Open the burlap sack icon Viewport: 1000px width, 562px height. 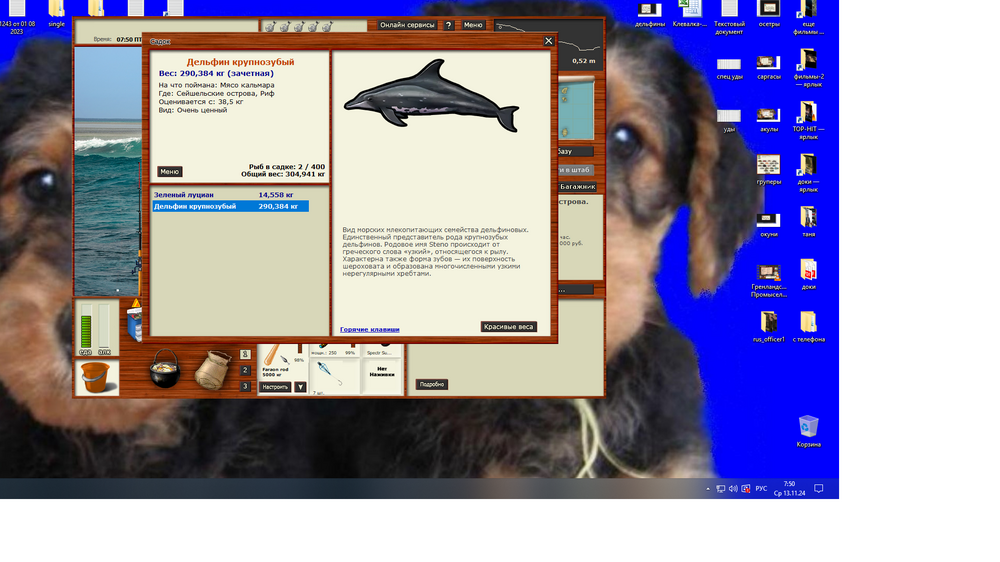[212, 370]
